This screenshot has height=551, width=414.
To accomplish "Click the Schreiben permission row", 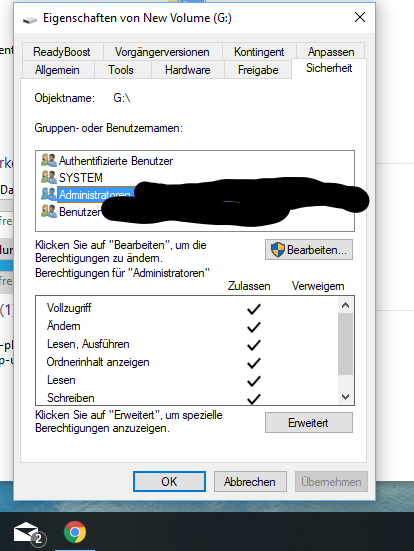I will click(187, 398).
